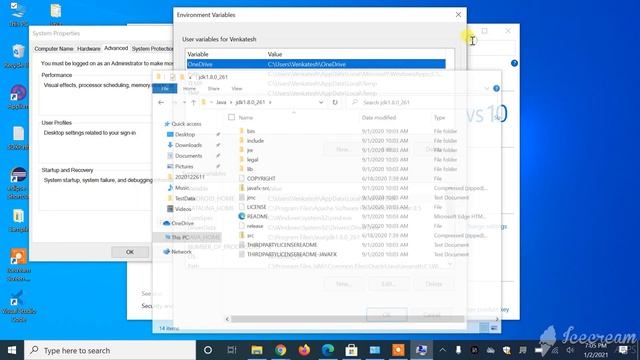Open the bin folder in File Explorer
The width and height of the screenshot is (640, 360).
click(251, 131)
